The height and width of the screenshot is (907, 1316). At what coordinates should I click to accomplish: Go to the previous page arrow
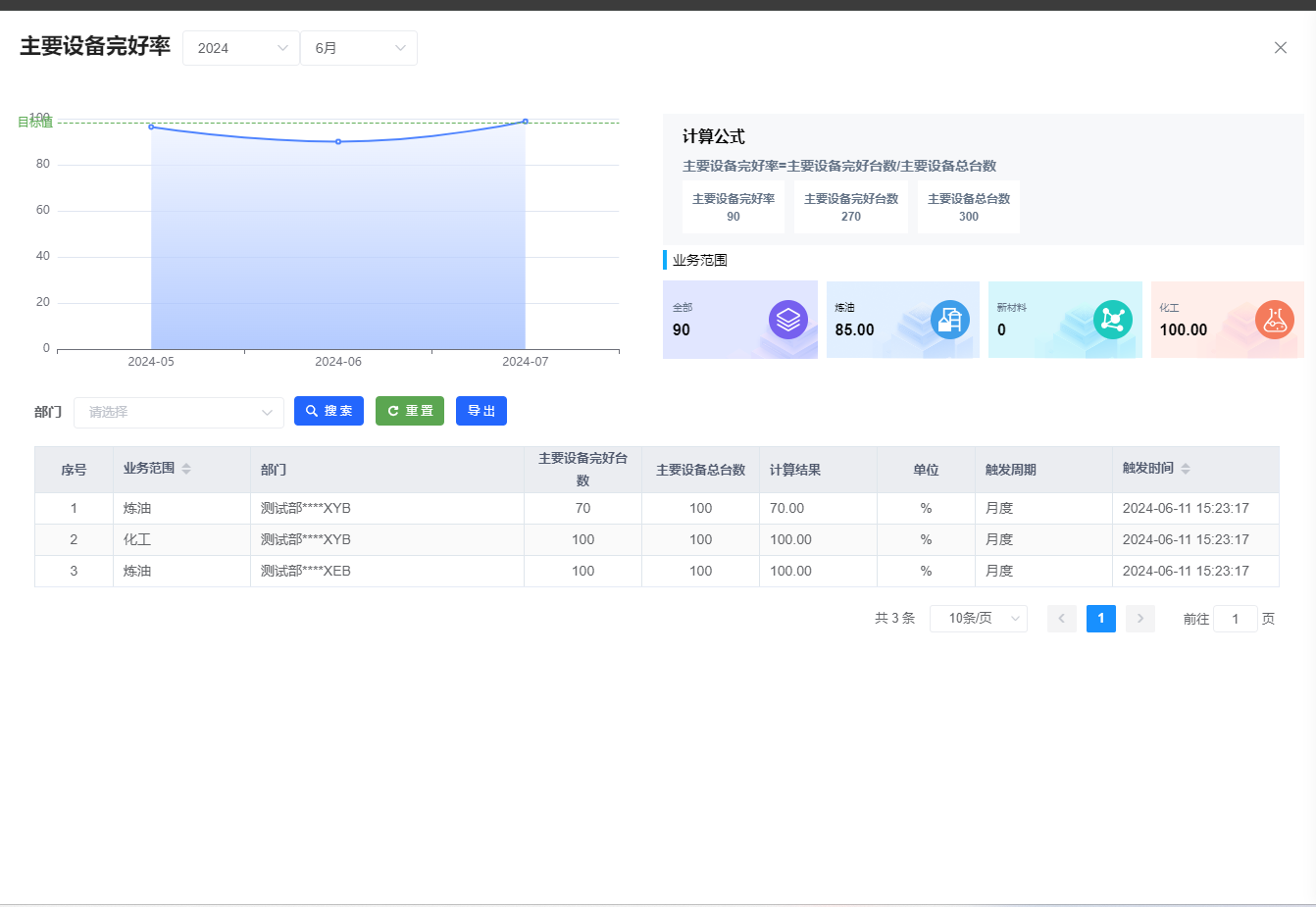[1062, 619]
